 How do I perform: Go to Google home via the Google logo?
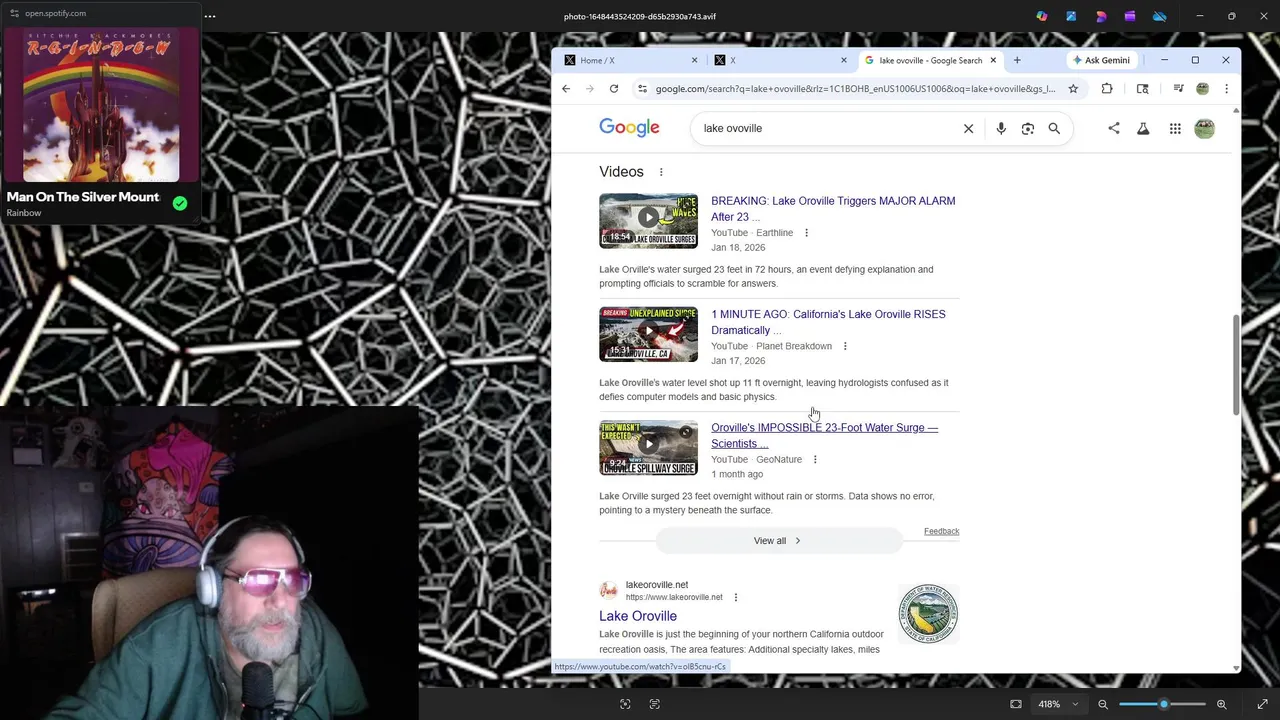point(629,128)
